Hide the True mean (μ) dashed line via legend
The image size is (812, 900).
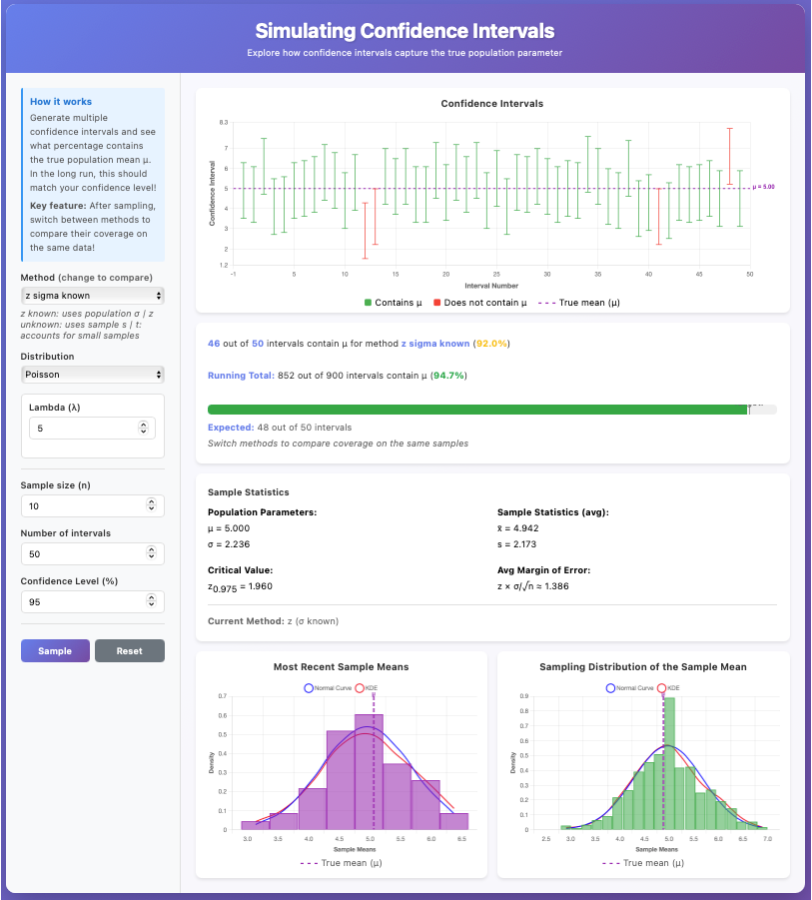click(x=545, y=301)
